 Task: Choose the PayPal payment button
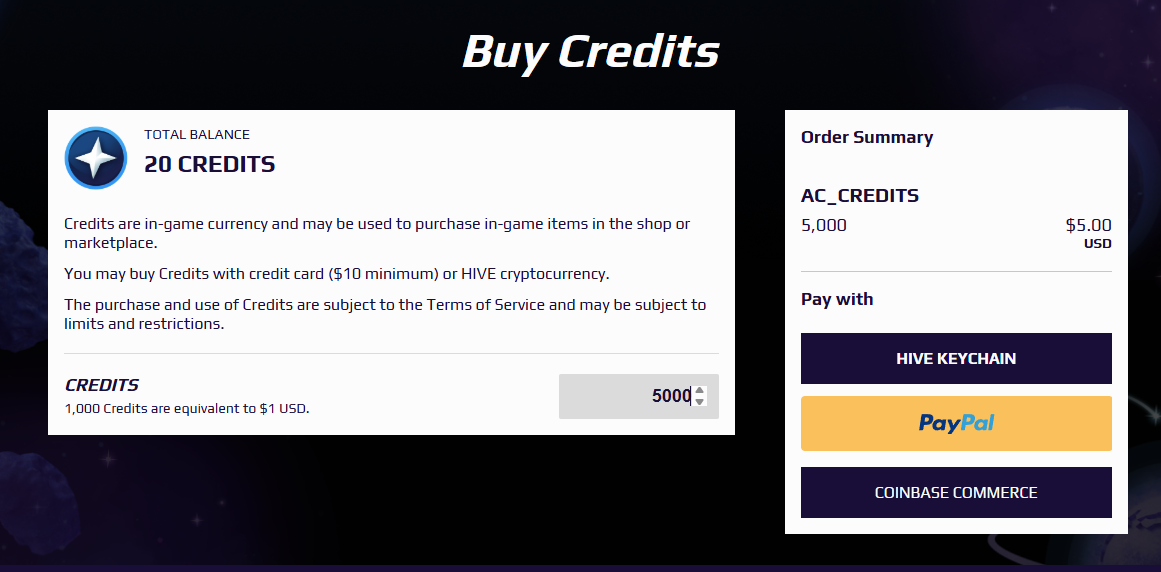click(956, 423)
